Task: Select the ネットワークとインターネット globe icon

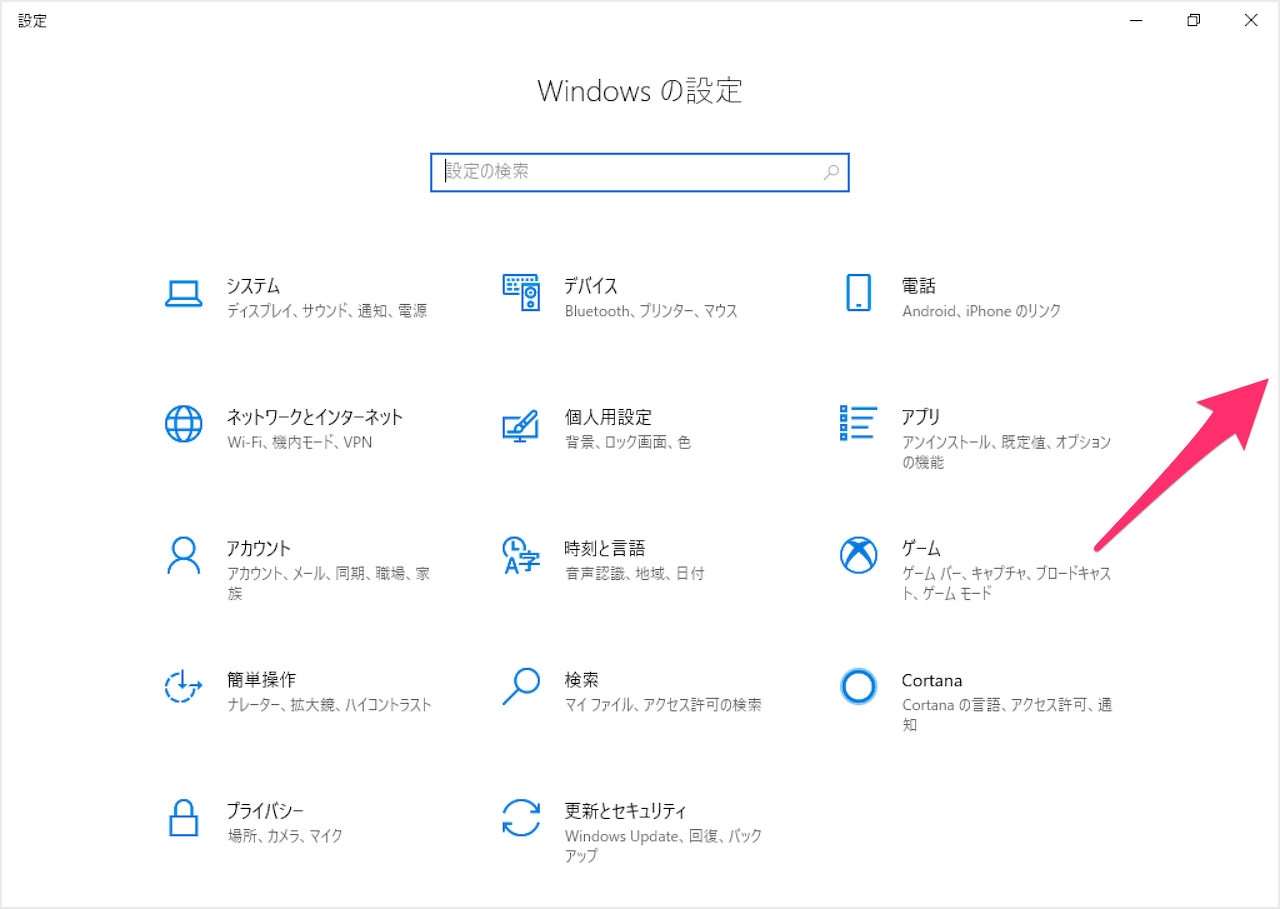Action: tap(184, 424)
